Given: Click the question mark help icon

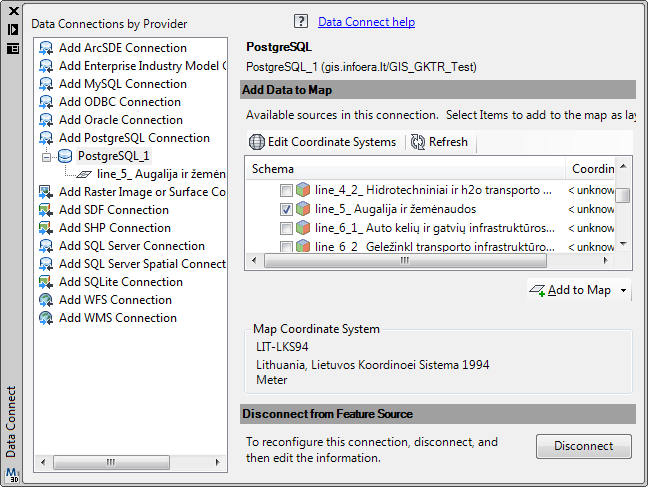Looking at the screenshot, I should (301, 21).
